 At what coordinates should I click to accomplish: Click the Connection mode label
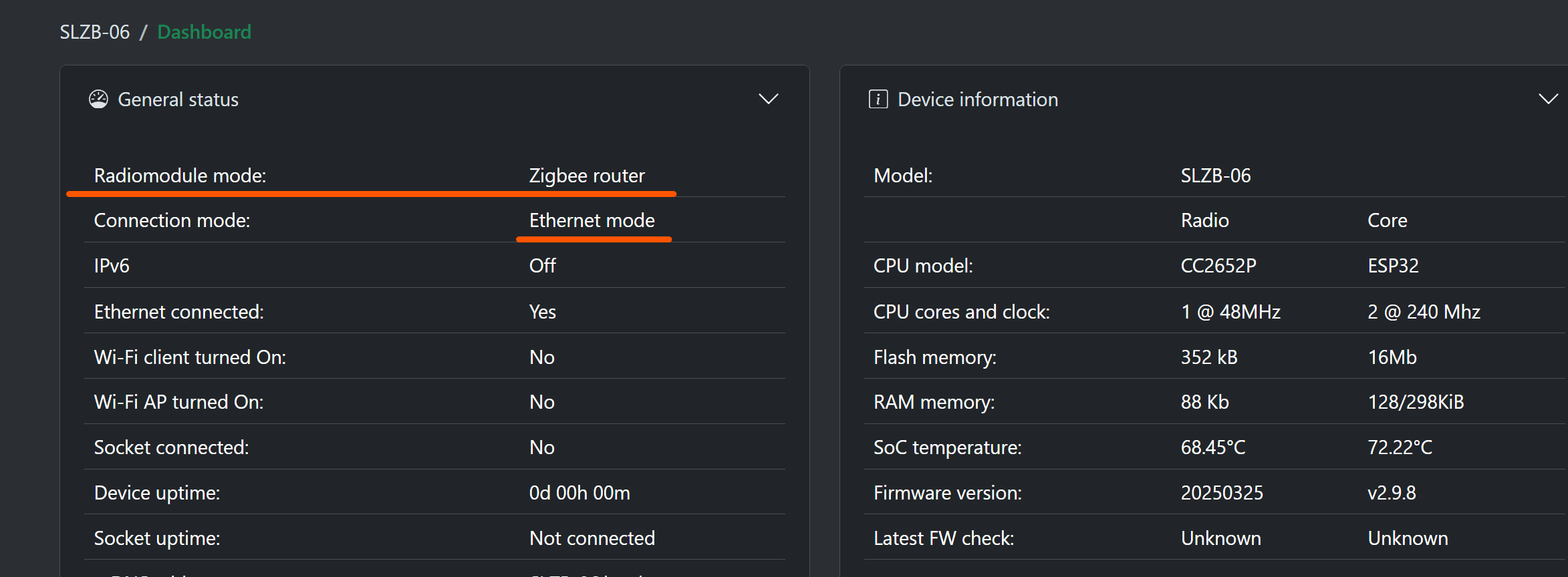[172, 220]
